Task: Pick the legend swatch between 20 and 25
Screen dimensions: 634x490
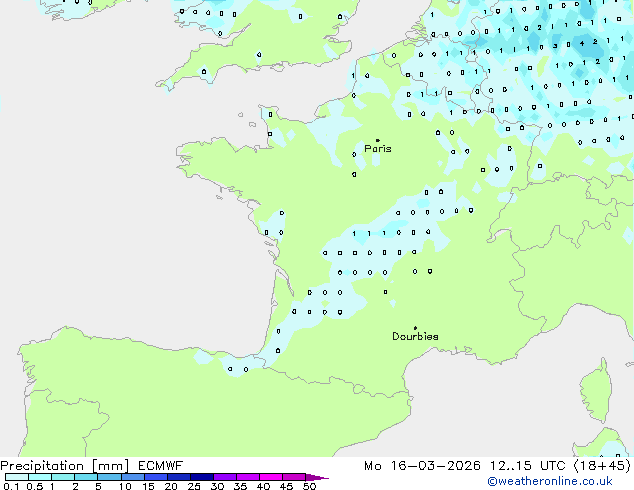Action: 179,477
